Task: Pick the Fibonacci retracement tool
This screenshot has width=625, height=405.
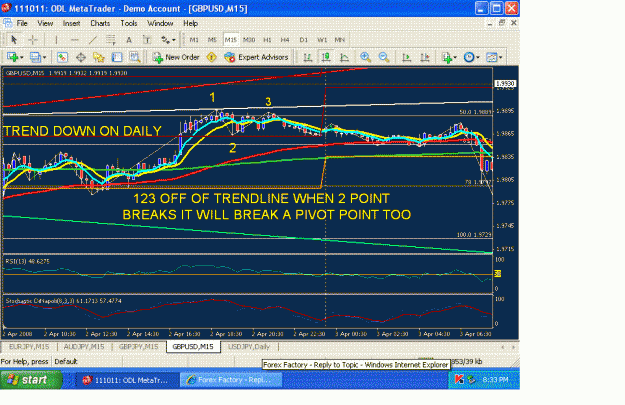Action: [110, 40]
